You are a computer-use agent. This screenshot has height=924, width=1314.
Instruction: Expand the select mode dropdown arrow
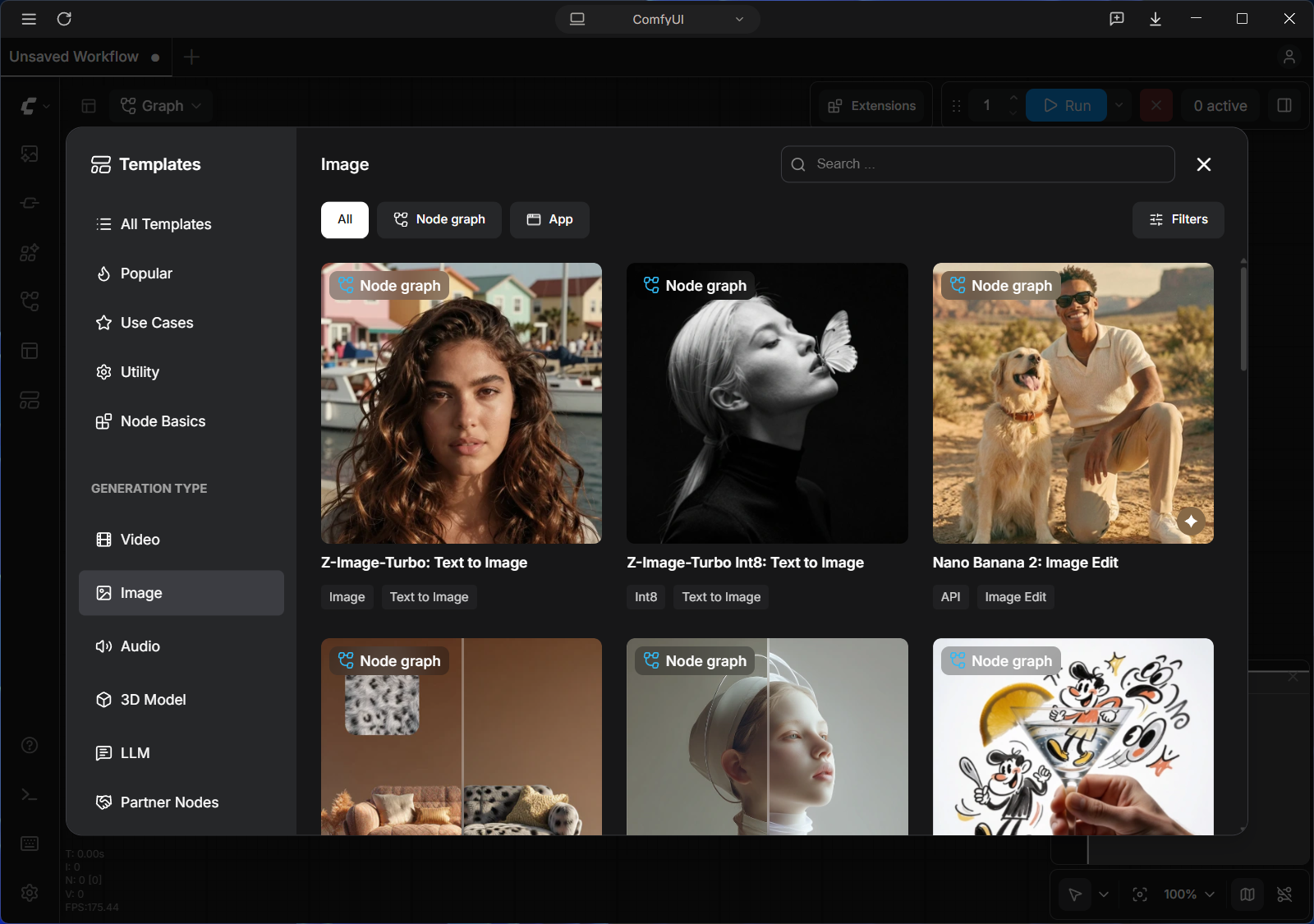(1104, 894)
